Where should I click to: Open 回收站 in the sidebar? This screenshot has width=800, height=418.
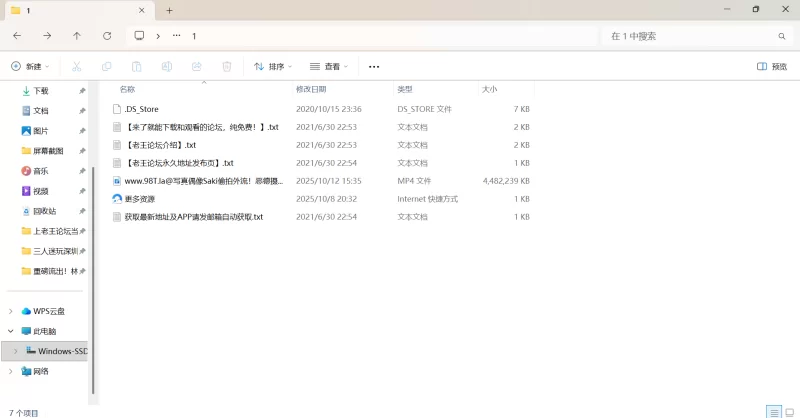click(x=44, y=211)
